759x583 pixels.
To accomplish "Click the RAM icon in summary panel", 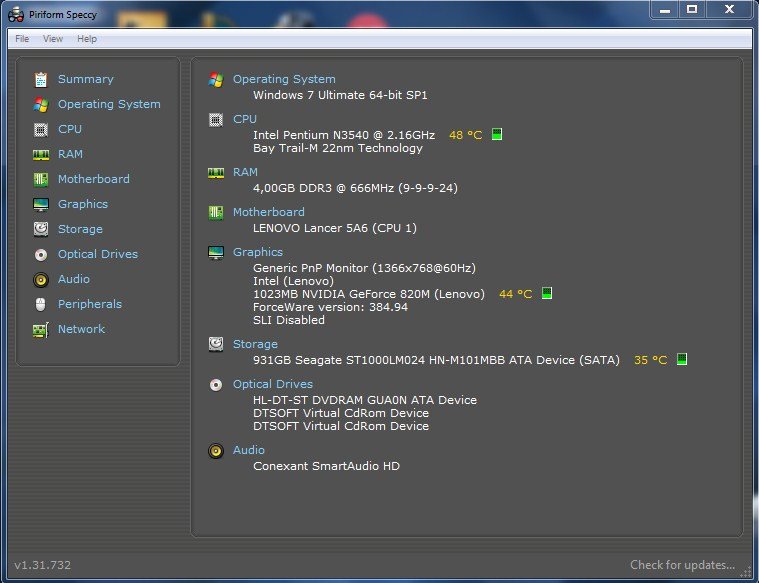I will pos(216,173).
